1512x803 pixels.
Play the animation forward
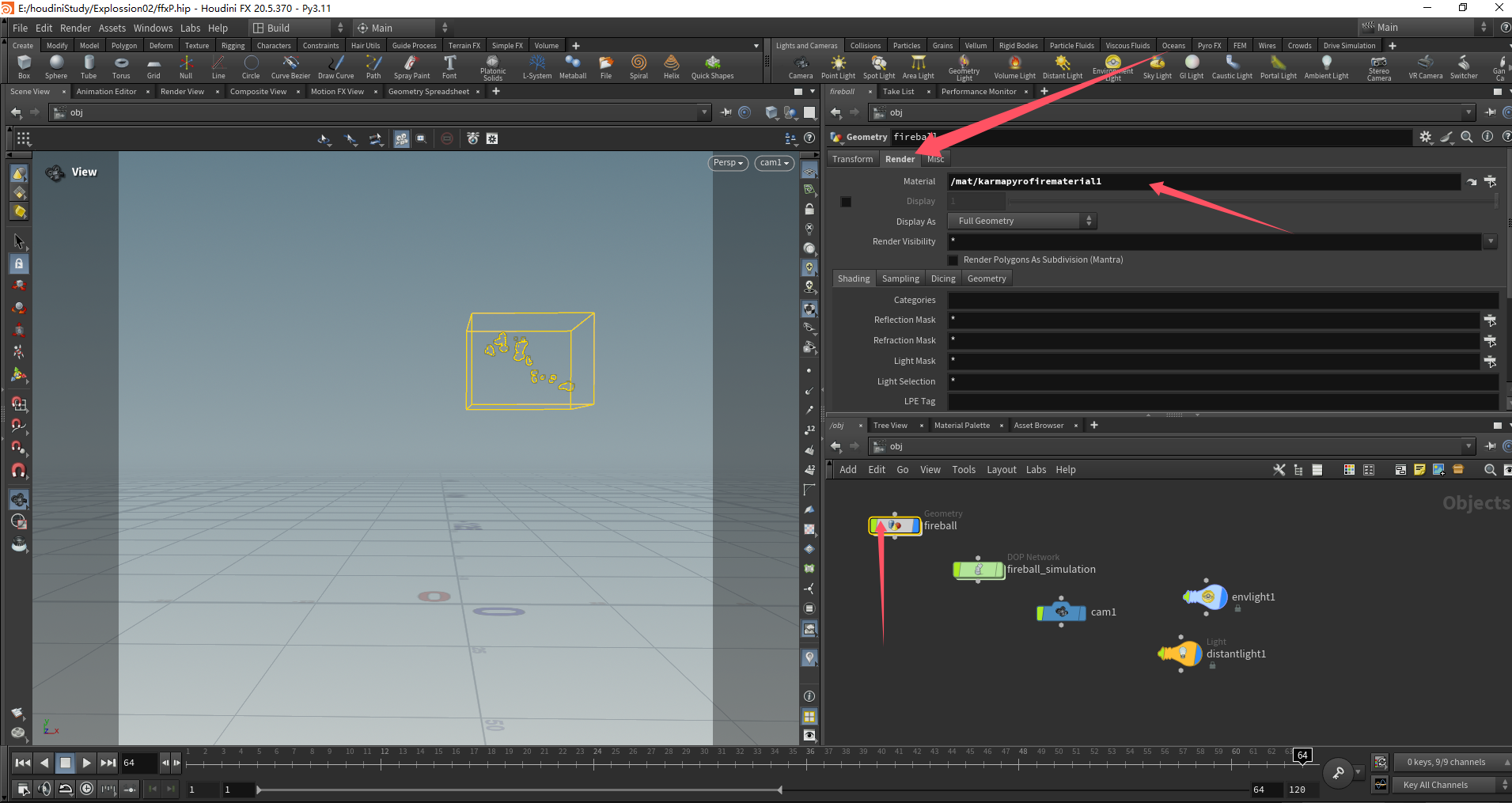tap(87, 763)
